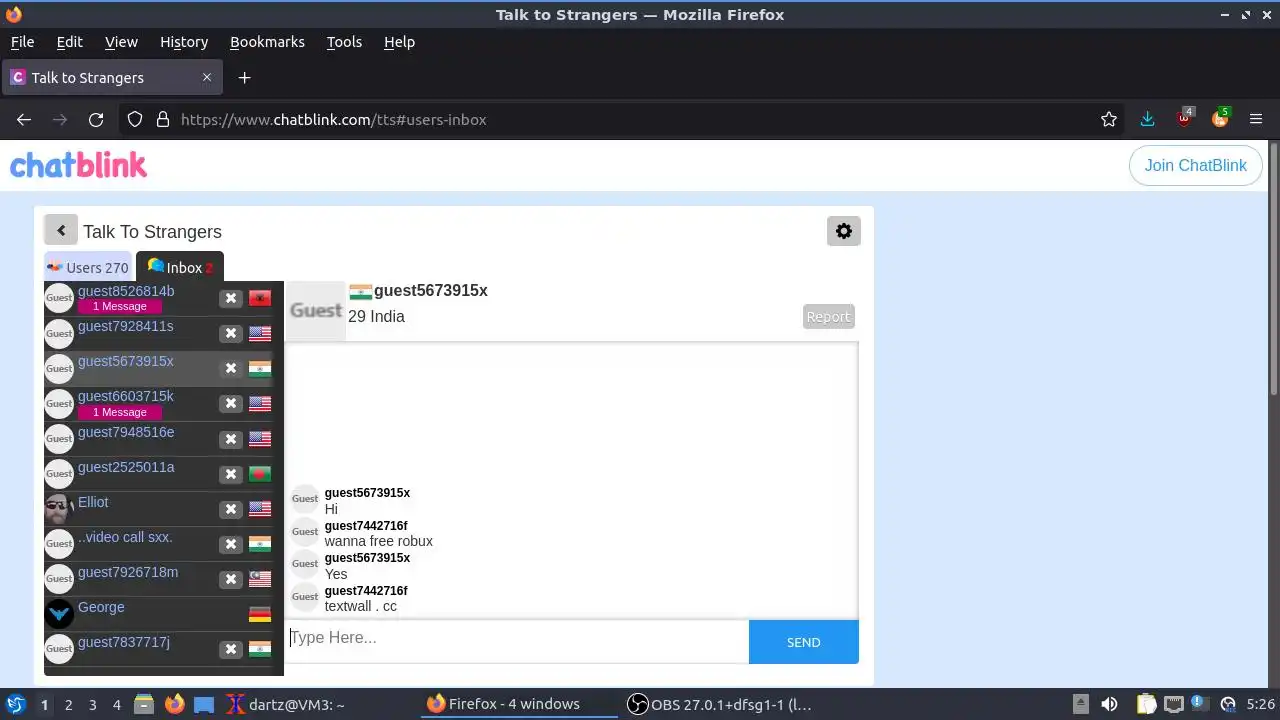The image size is (1280, 720).
Task: Click guest5673915x profile Guest avatar
Action: point(316,311)
